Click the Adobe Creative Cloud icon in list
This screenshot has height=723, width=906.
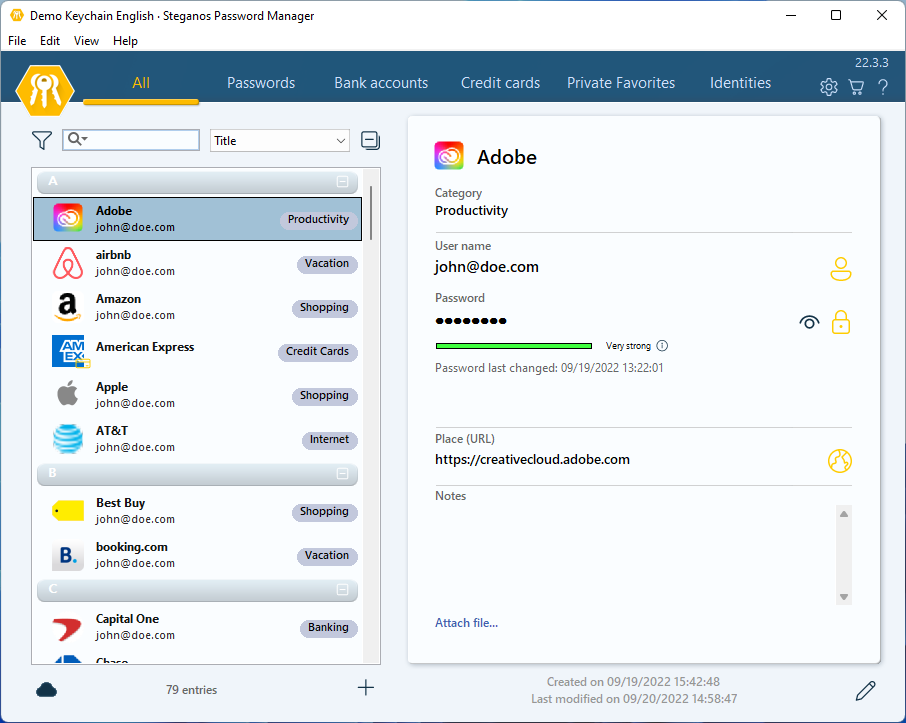click(x=68, y=218)
